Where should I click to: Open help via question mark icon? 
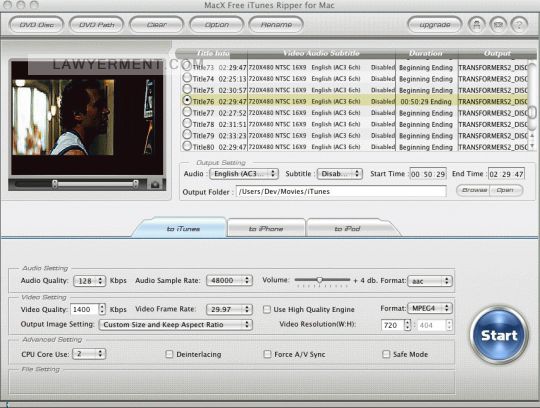(519, 25)
